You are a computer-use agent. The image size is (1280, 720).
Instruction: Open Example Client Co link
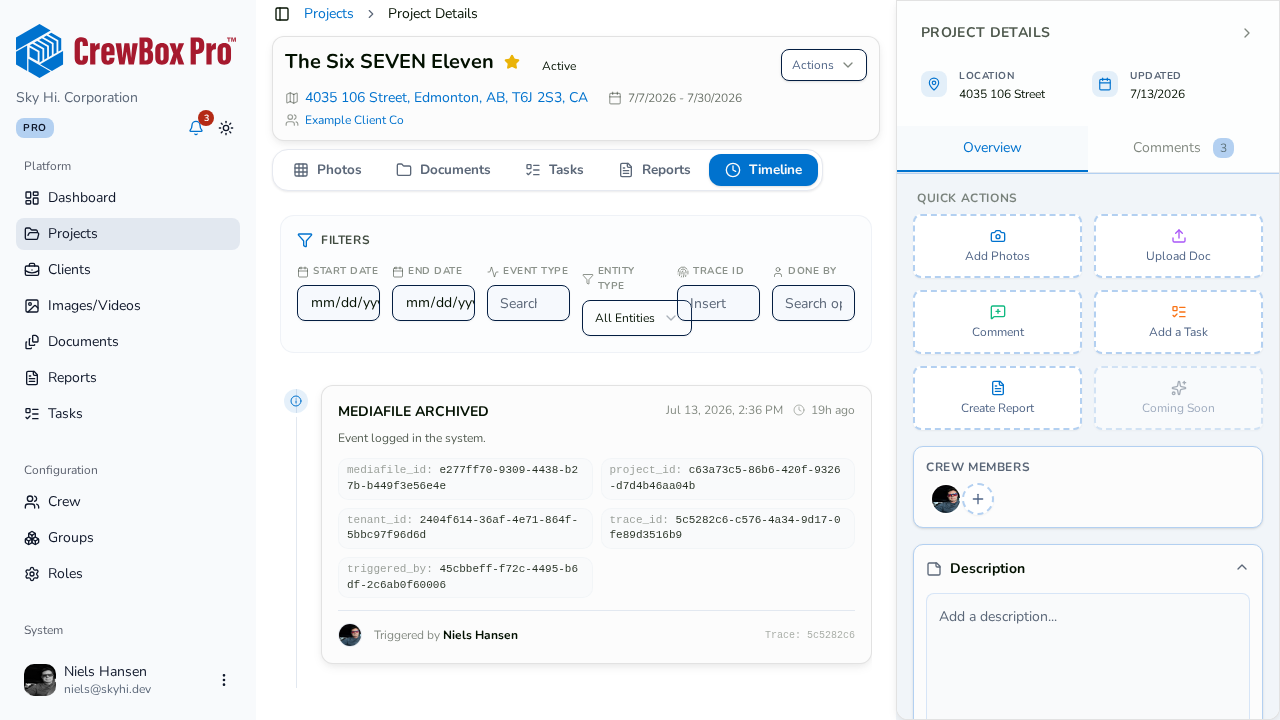354,120
